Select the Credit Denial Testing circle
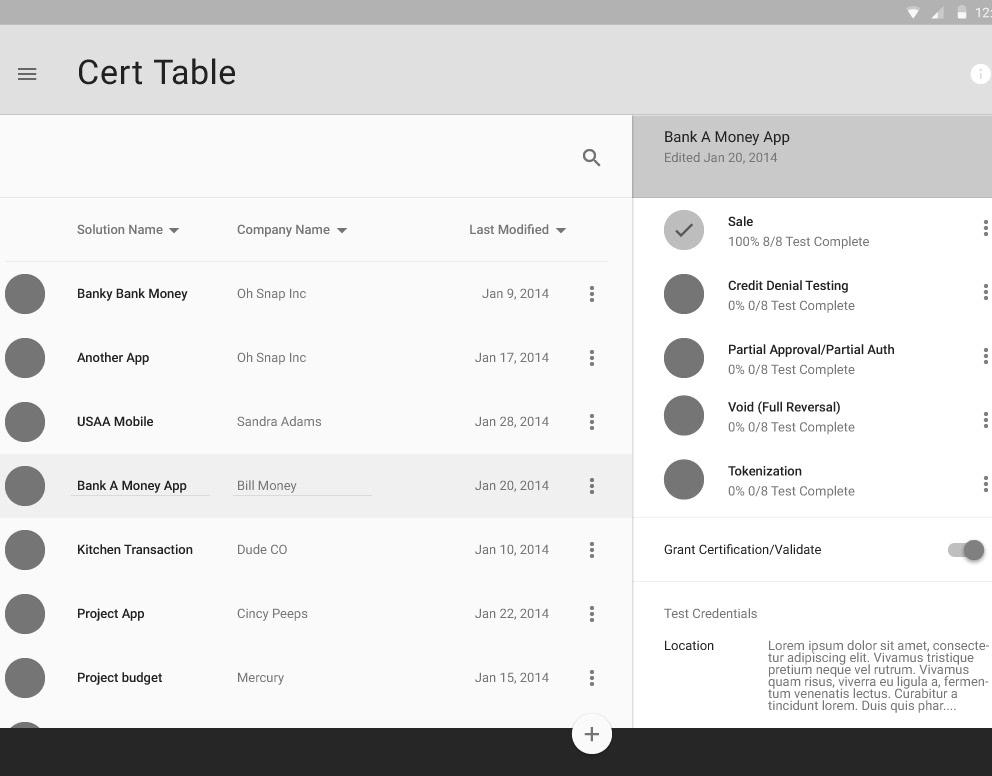The image size is (992, 776). [684, 294]
